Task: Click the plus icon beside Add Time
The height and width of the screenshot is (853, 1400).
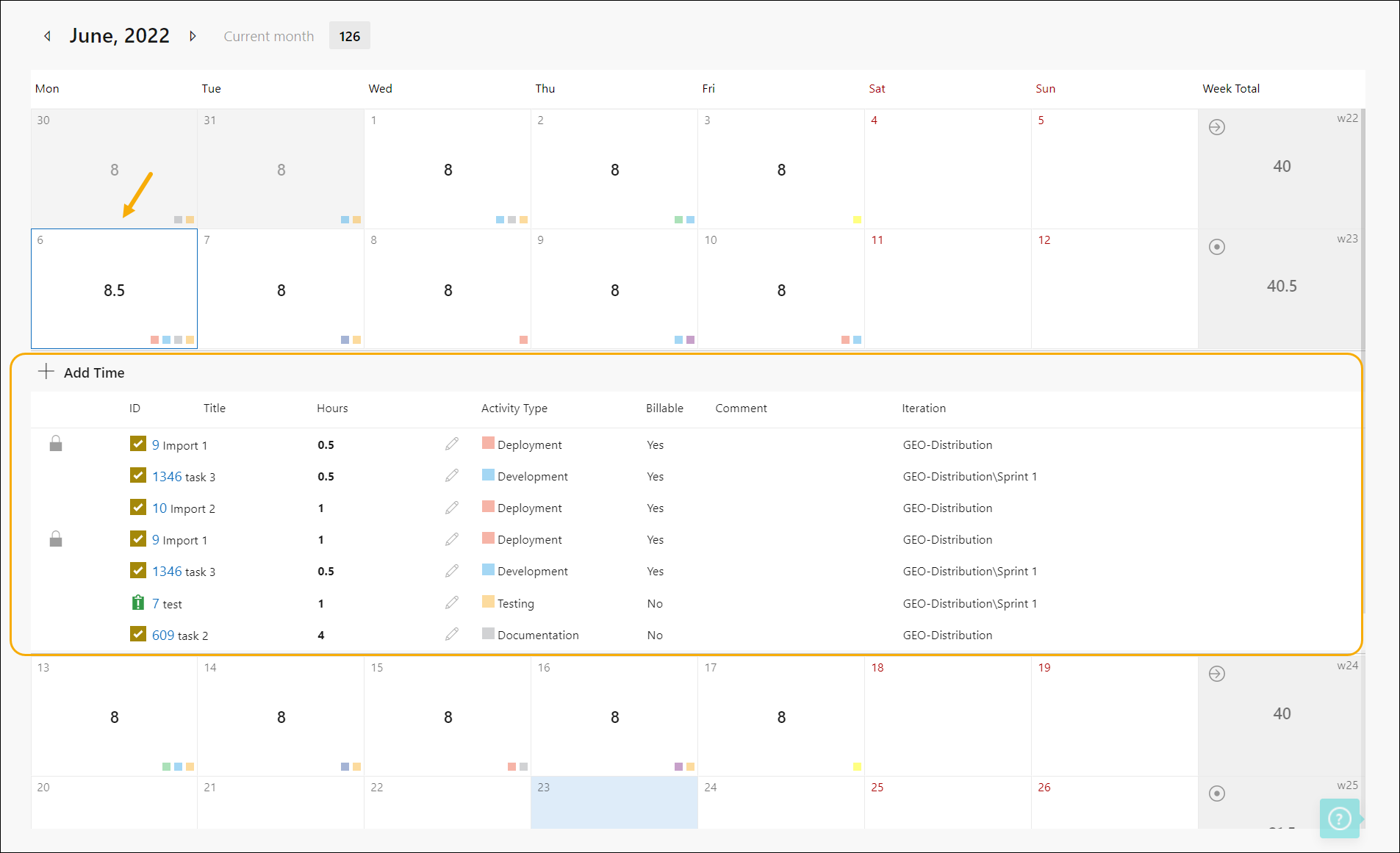Action: tap(46, 372)
